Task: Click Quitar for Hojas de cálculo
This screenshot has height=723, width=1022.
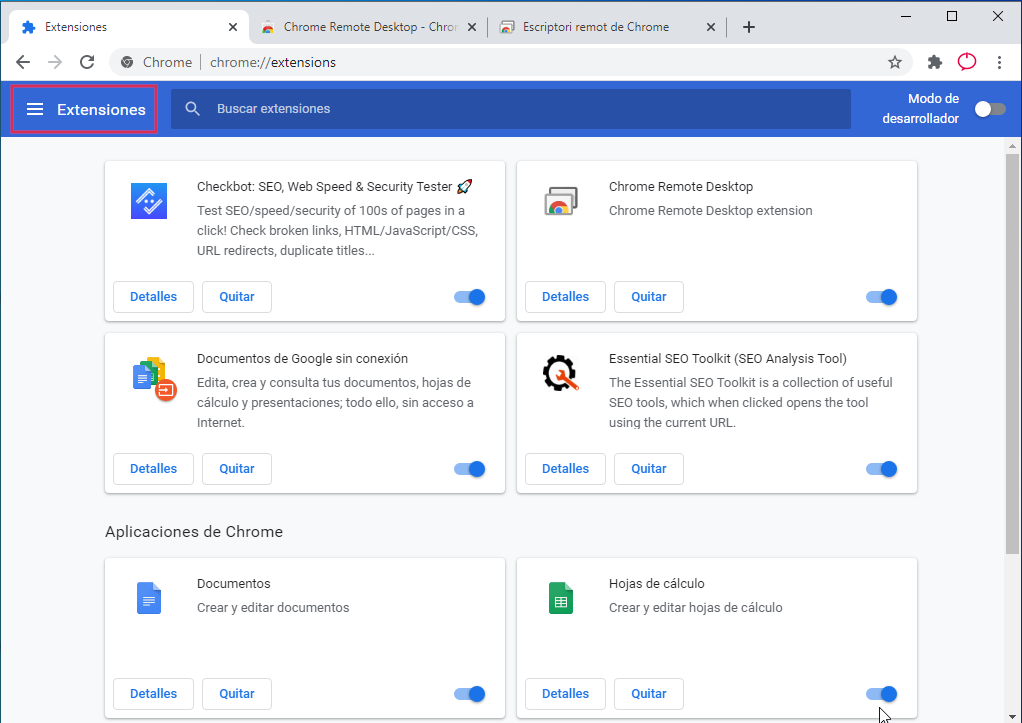Action: pos(649,694)
